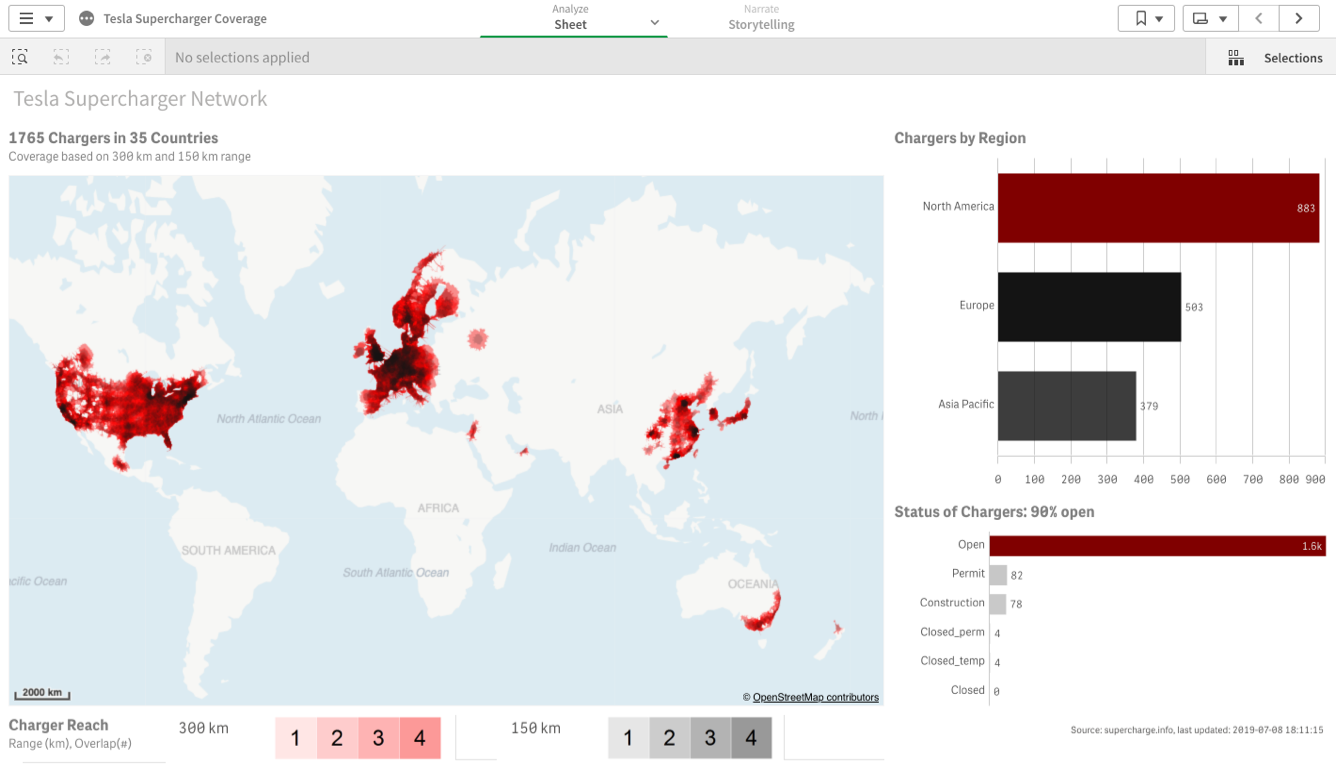Screen dimensions: 1336x767
Task: Step forward in selections
Action: 103,57
